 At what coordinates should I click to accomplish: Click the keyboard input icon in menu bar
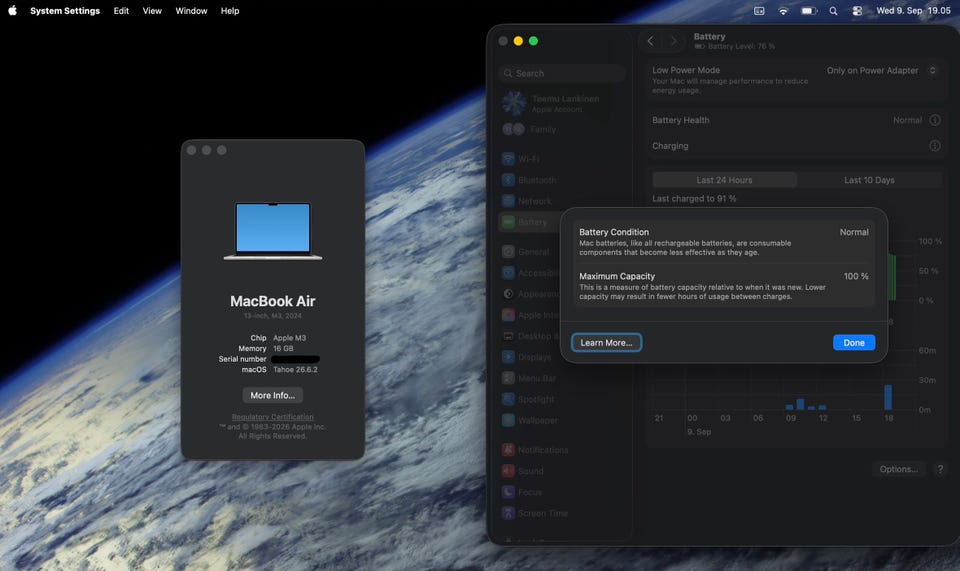(759, 10)
